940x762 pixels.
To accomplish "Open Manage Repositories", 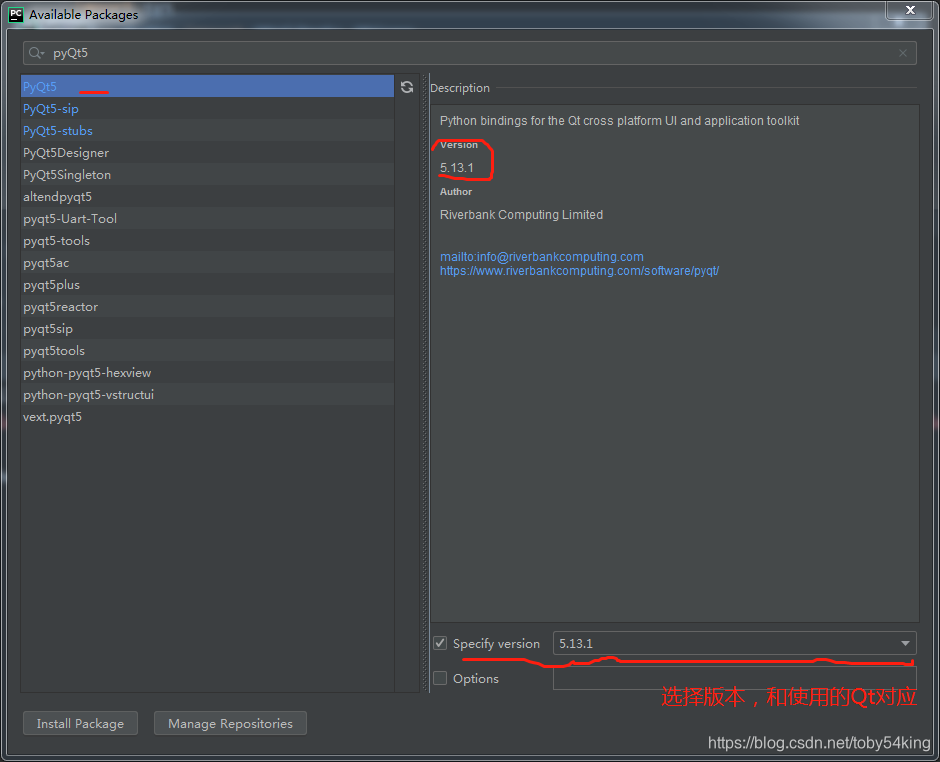I will (230, 723).
